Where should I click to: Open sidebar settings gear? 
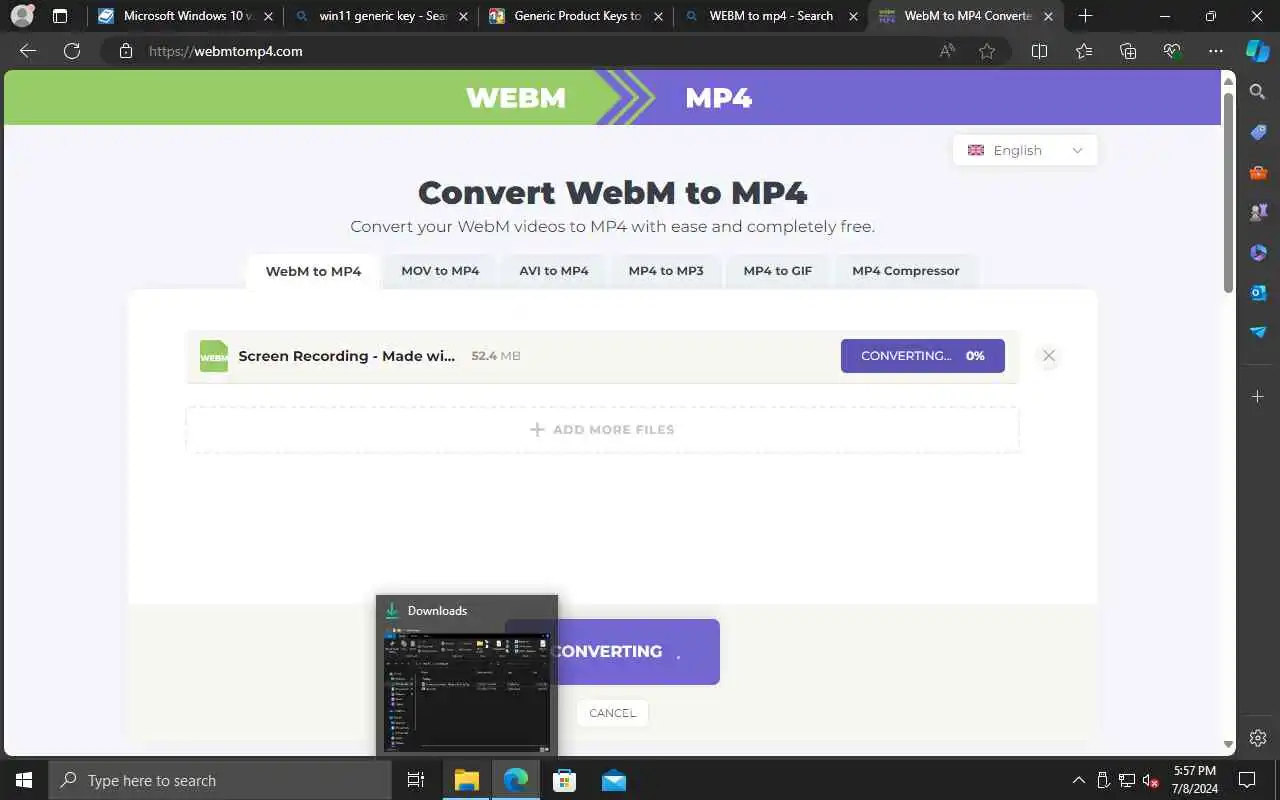pyautogui.click(x=1258, y=738)
